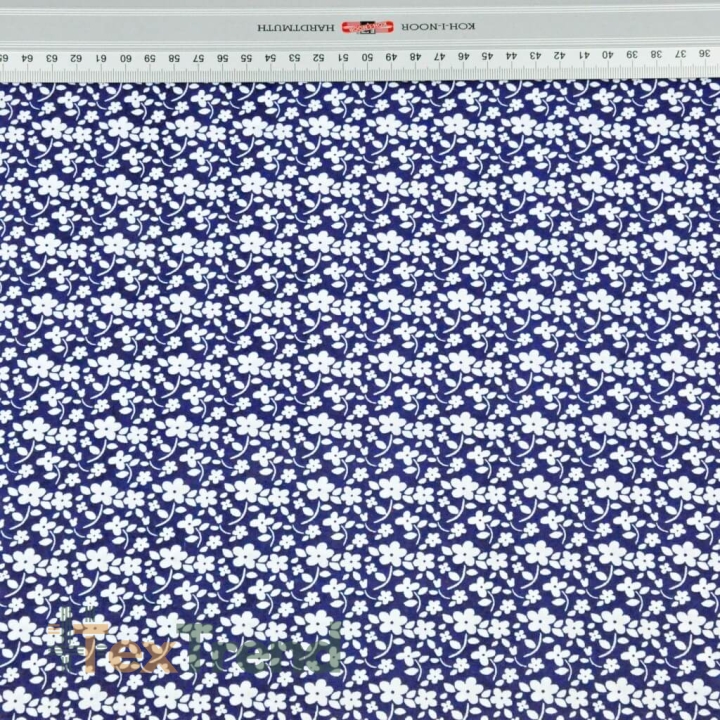Click the number 53 on the ruler

(x=294, y=57)
